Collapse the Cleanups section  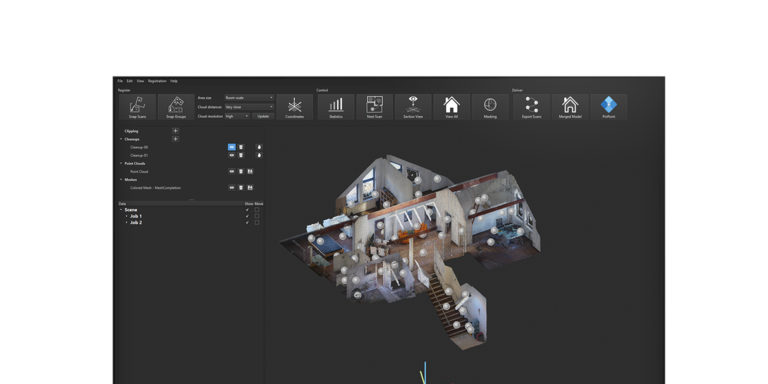121,139
